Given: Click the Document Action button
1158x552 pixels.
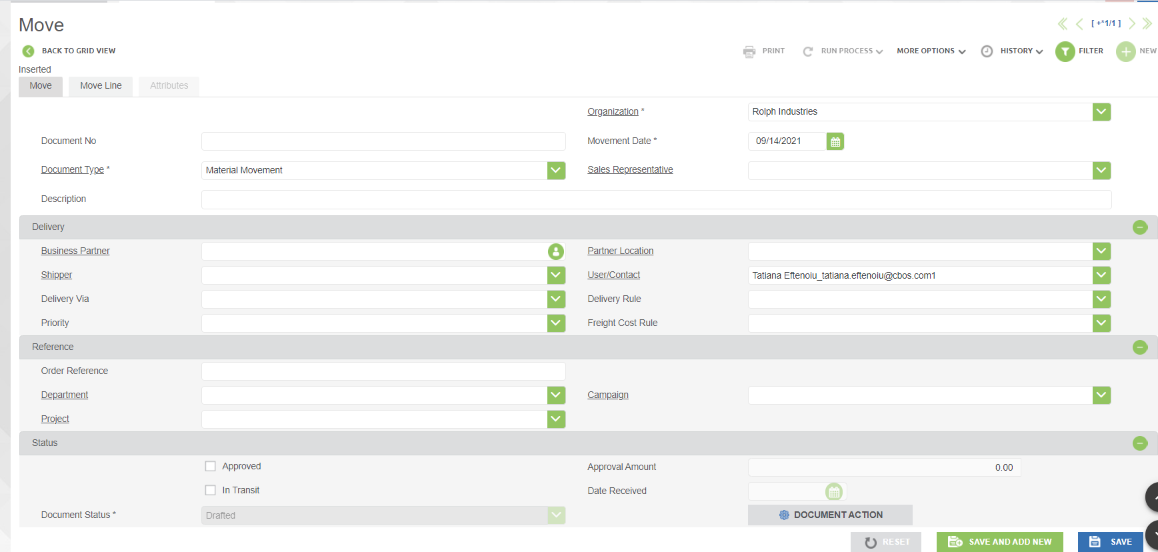Looking at the screenshot, I should [830, 515].
